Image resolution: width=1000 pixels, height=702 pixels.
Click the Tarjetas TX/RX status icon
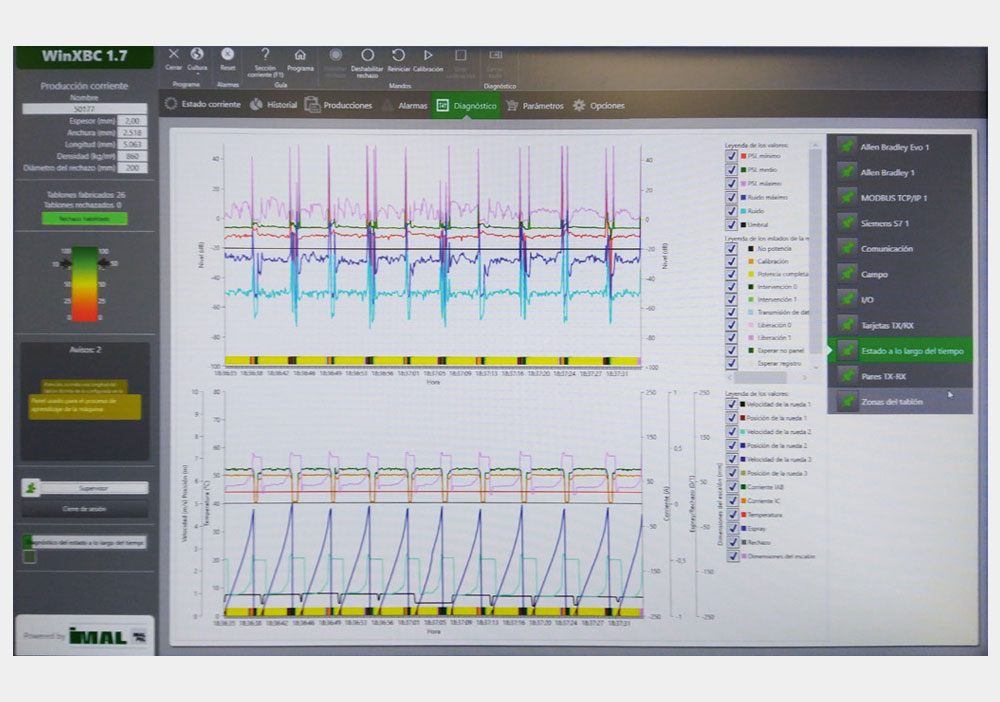[847, 325]
